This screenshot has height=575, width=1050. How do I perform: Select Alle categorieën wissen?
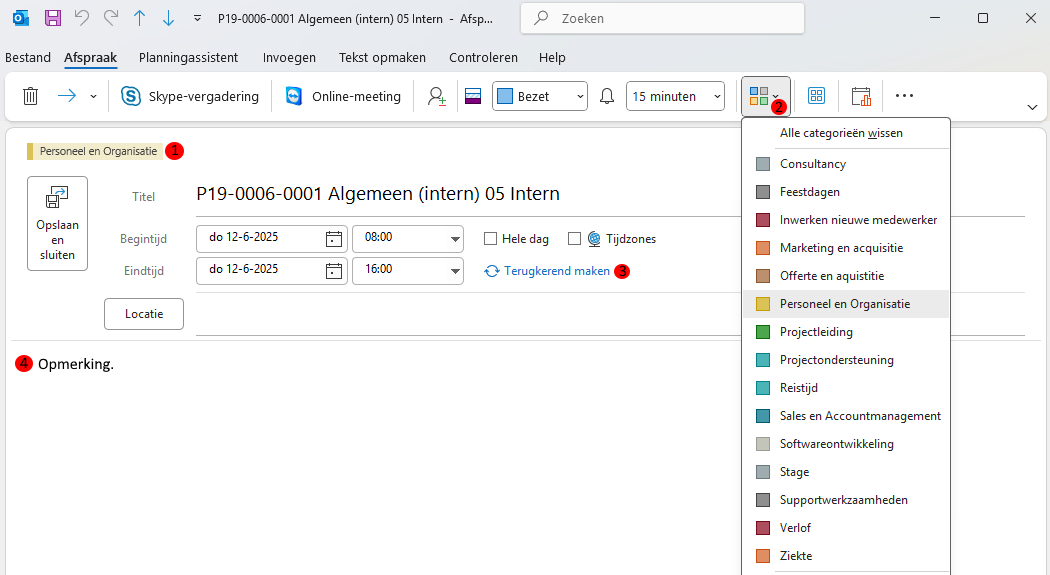pos(846,133)
